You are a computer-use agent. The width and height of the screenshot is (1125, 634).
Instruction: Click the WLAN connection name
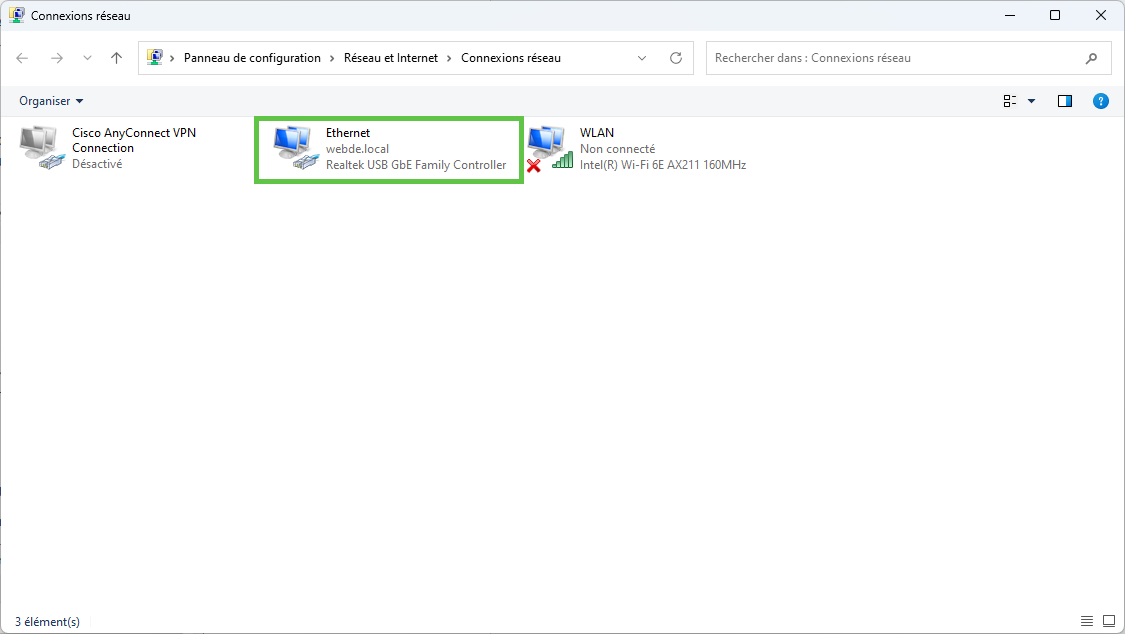(597, 133)
